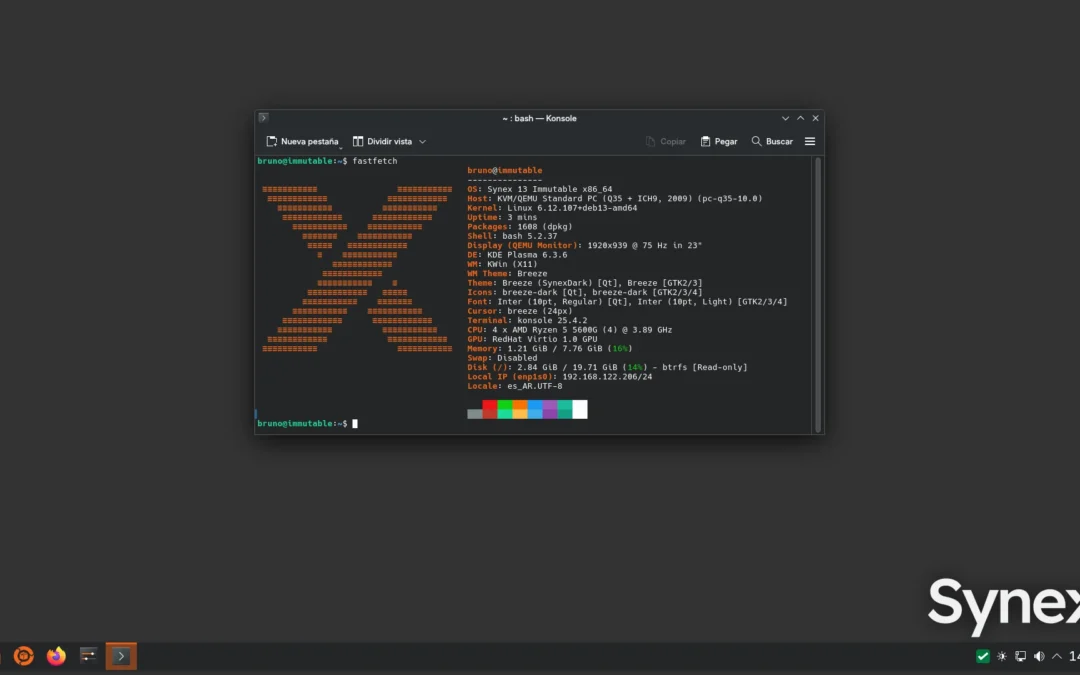Screen dimensions: 1080x675
Task: Open a new tab with Nueva pestaña
Action: 302,141
